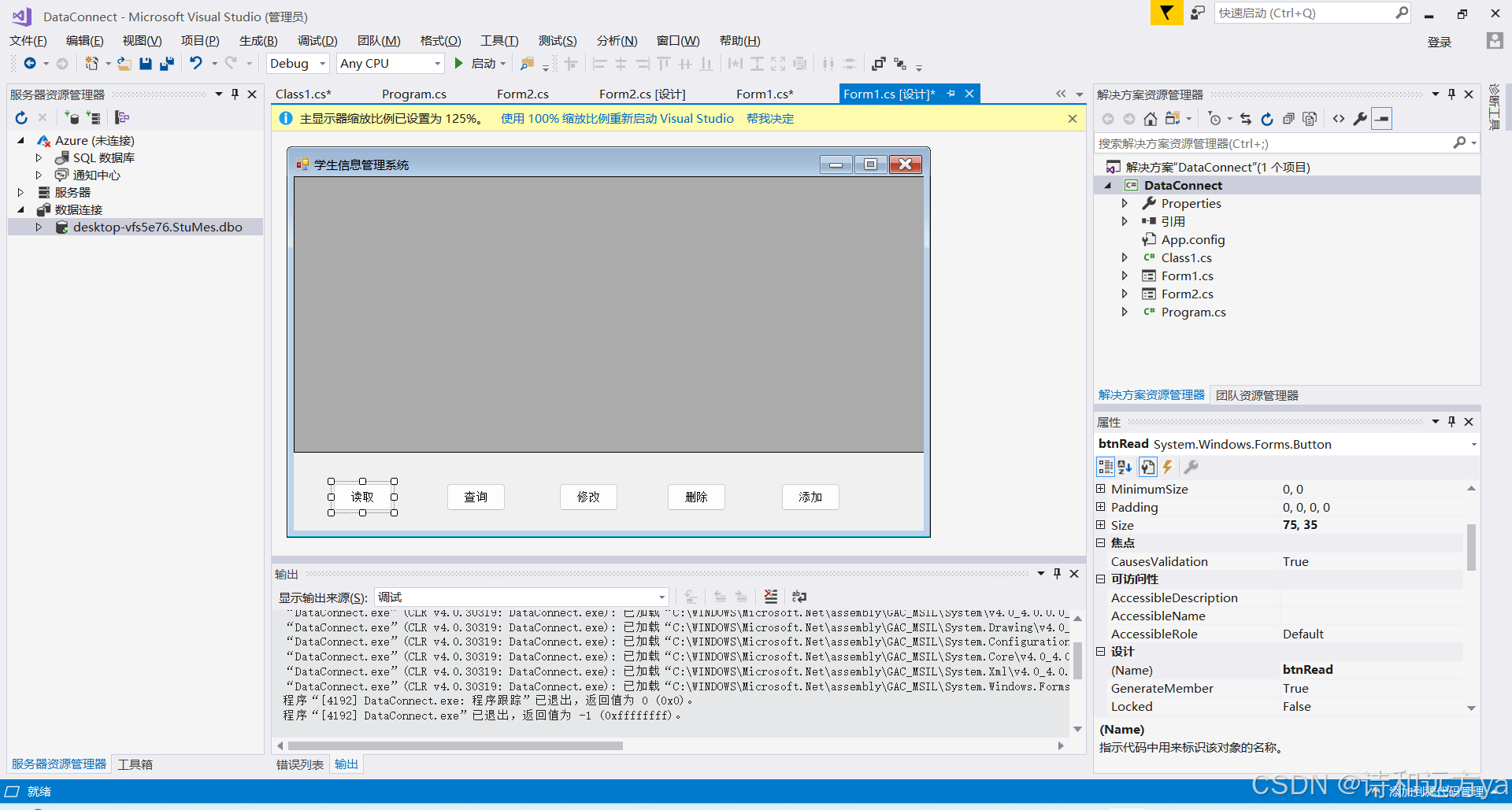1512x810 pixels.
Task: Click the Alphabetical sort icon in Properties
Action: (1125, 468)
